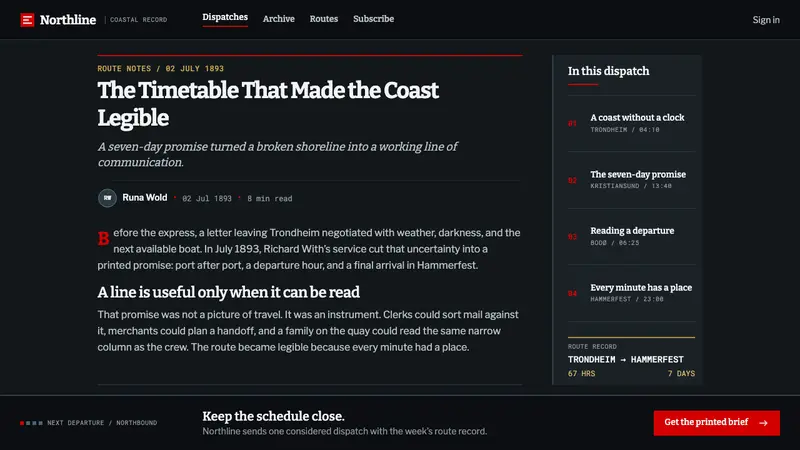Click the 'TRONDHEIM → HAMMERFEST' route record

click(x=626, y=360)
